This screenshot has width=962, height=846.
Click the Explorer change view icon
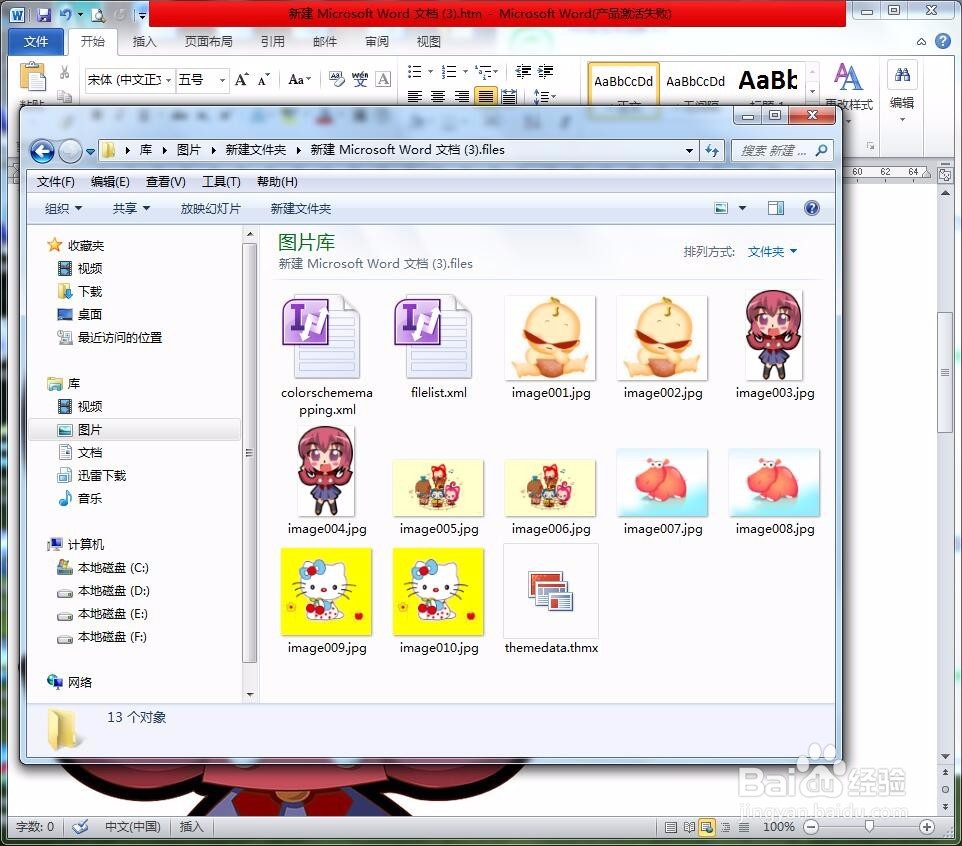pyautogui.click(x=722, y=208)
